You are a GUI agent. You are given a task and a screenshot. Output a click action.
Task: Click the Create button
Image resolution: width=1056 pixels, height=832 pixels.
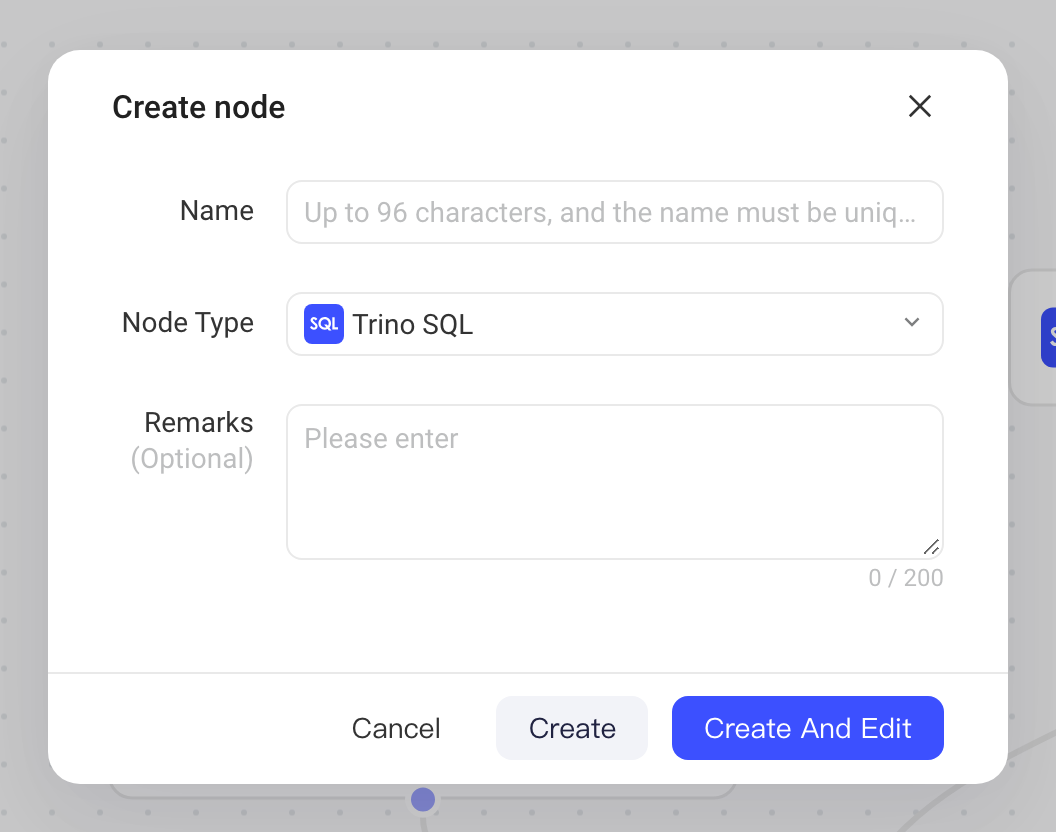[x=572, y=728]
